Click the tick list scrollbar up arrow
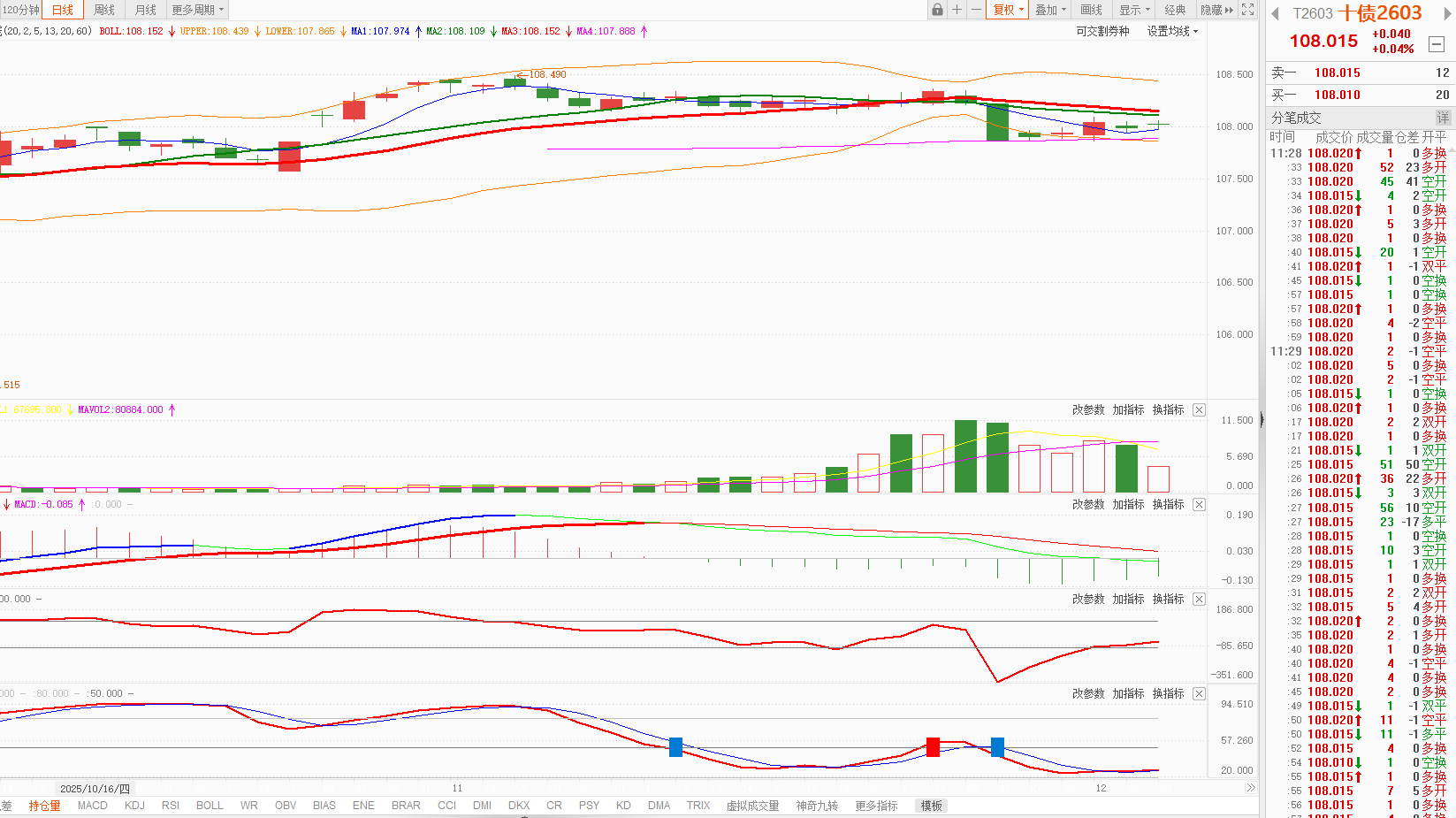The width and height of the screenshot is (1456, 818). (1452, 152)
